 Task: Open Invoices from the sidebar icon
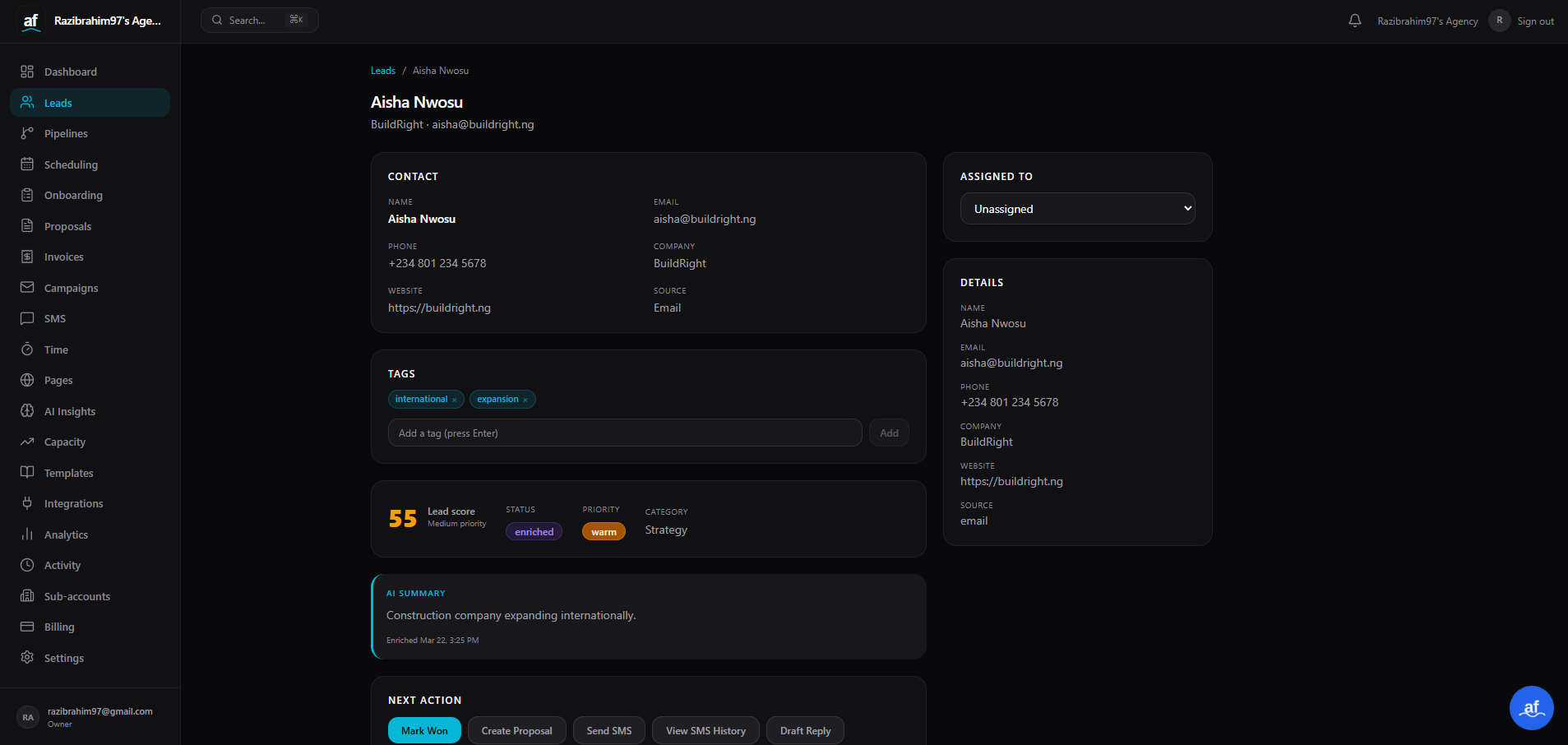27,257
